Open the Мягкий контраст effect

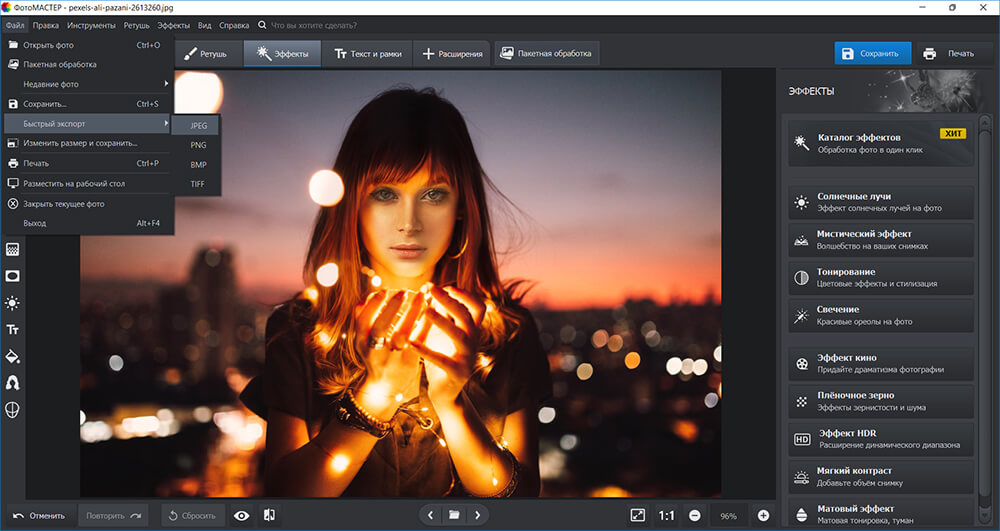pyautogui.click(x=881, y=476)
